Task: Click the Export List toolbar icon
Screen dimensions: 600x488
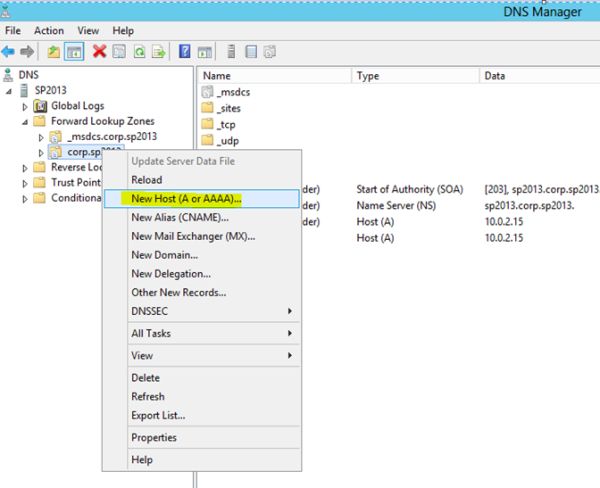Action: [158, 51]
